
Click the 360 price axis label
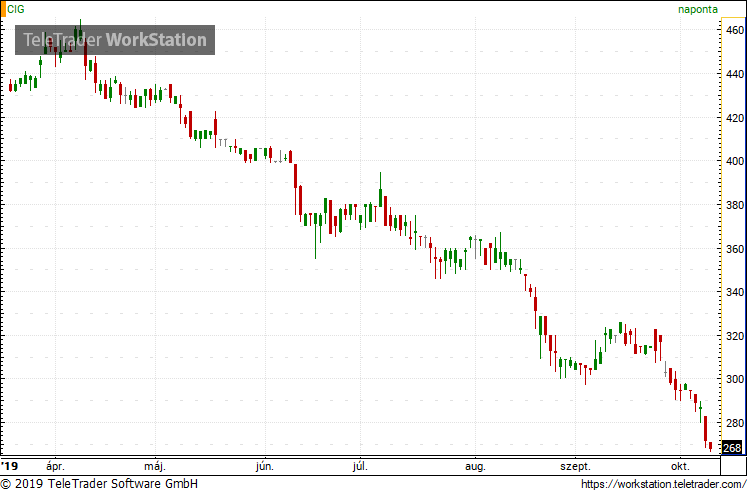point(736,249)
